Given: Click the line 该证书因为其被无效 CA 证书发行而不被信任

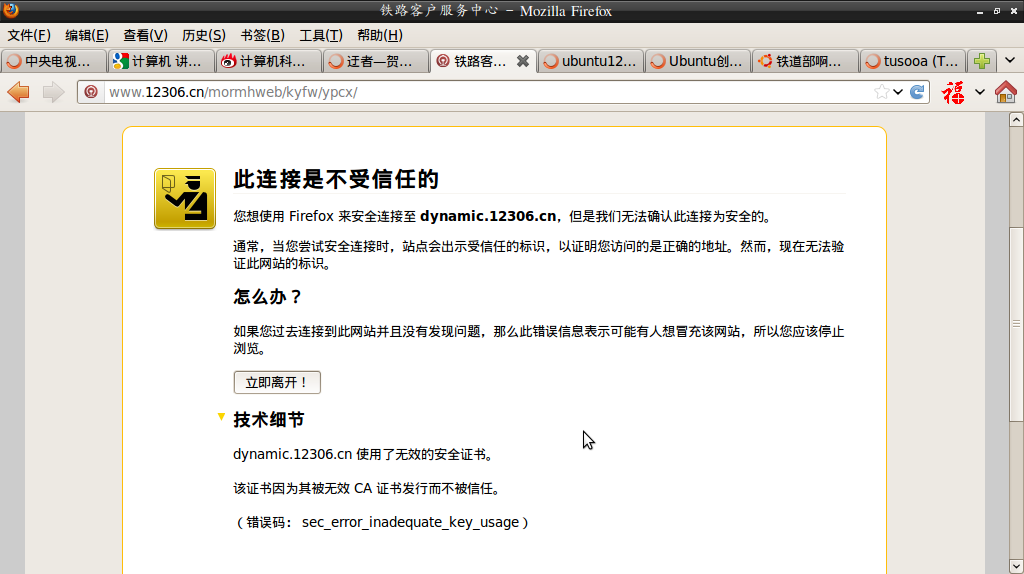Looking at the screenshot, I should coord(367,488).
